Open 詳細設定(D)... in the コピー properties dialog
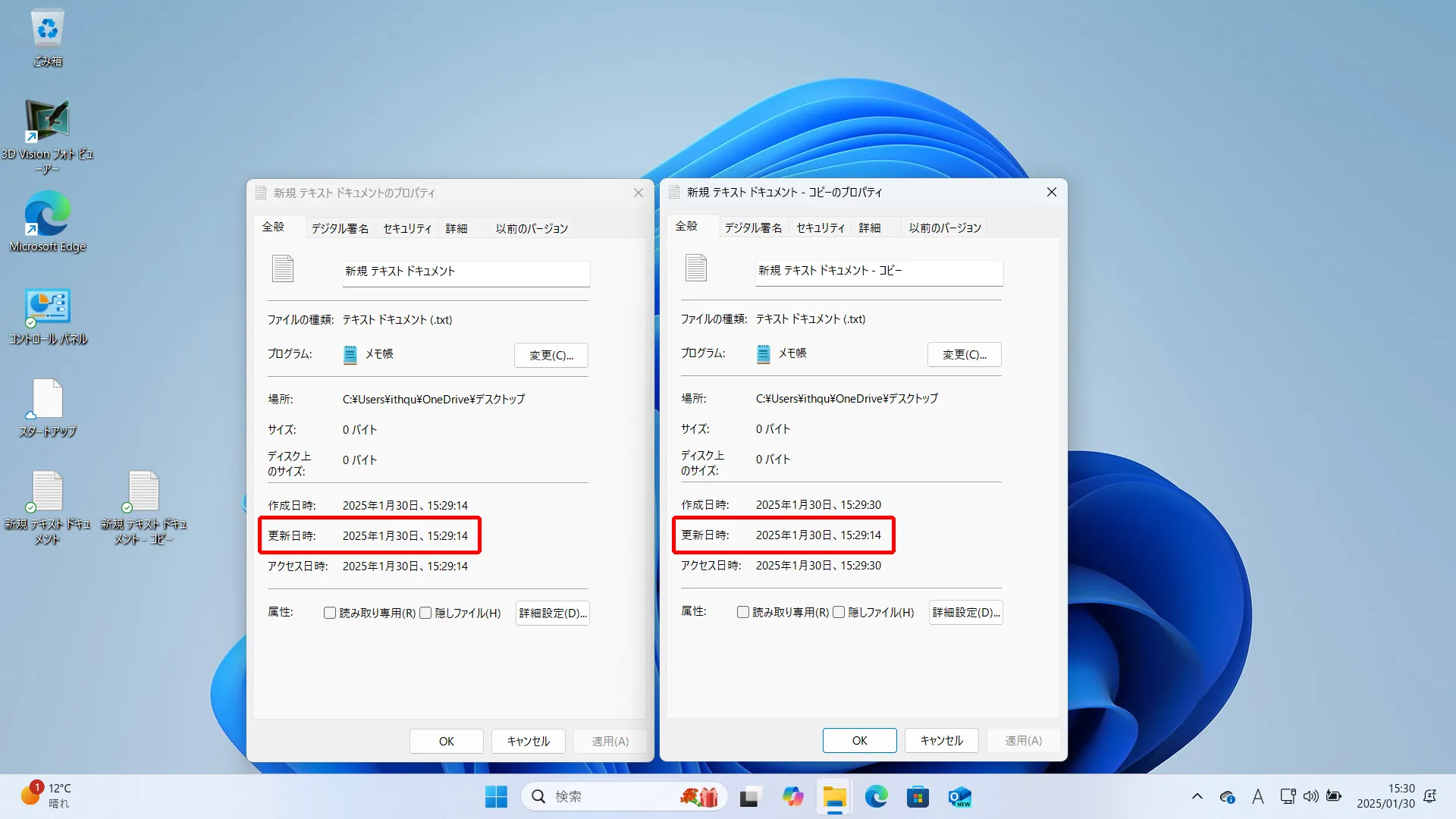Image resolution: width=1456 pixels, height=819 pixels. [x=966, y=612]
